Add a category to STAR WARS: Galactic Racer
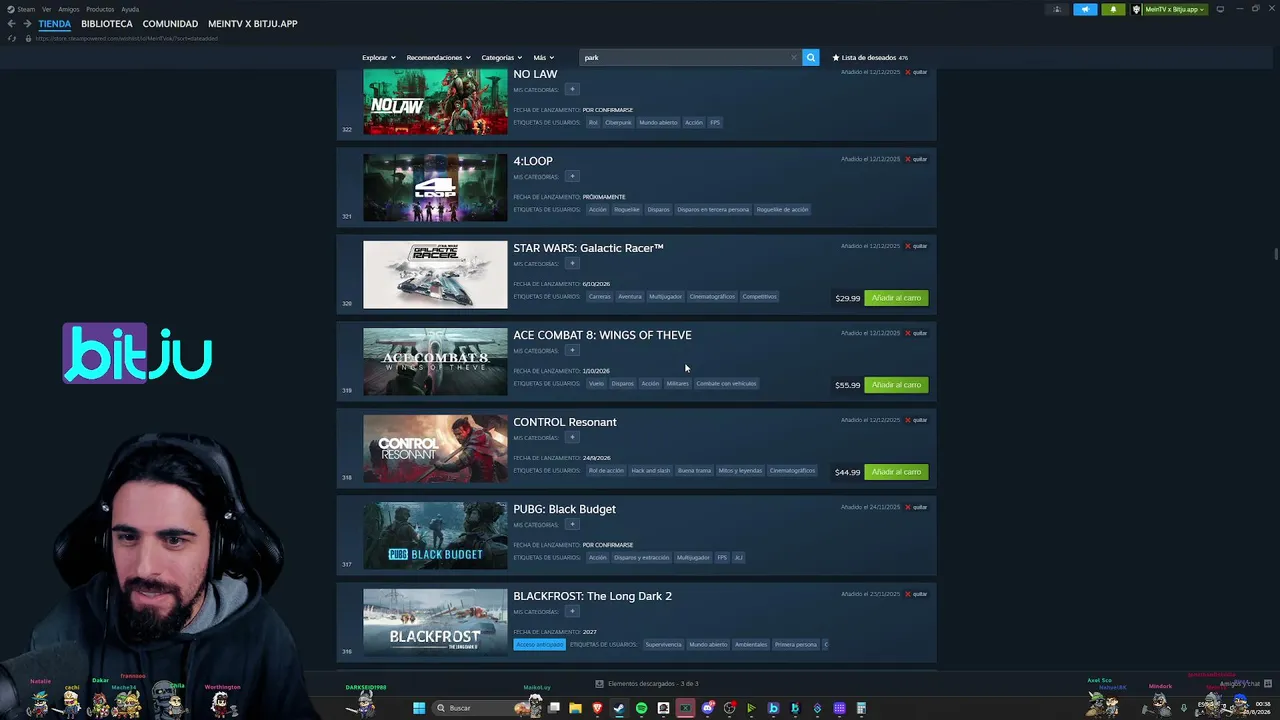This screenshot has height=720, width=1280. [572, 264]
